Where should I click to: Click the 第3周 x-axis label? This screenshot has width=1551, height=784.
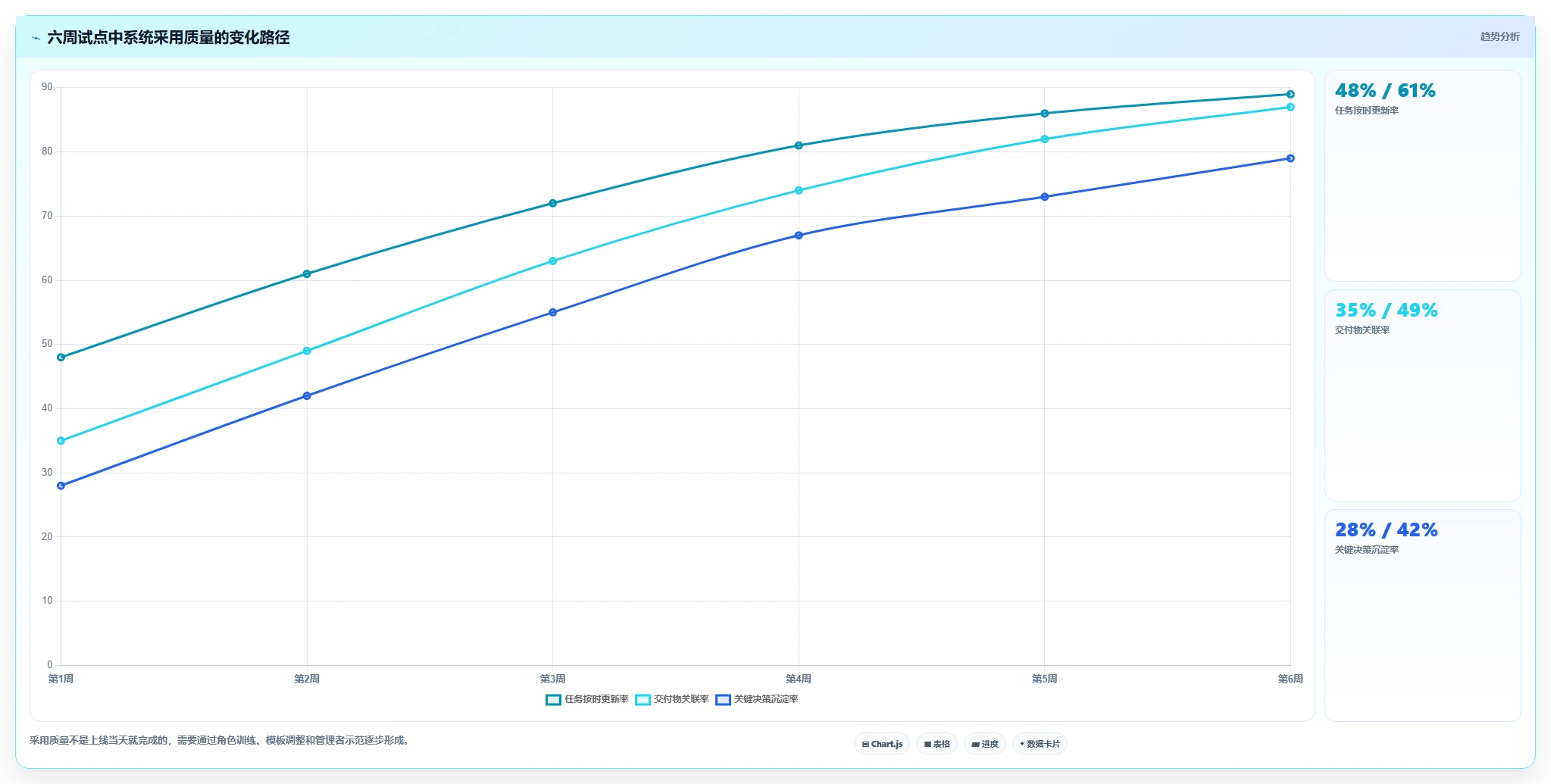[552, 679]
